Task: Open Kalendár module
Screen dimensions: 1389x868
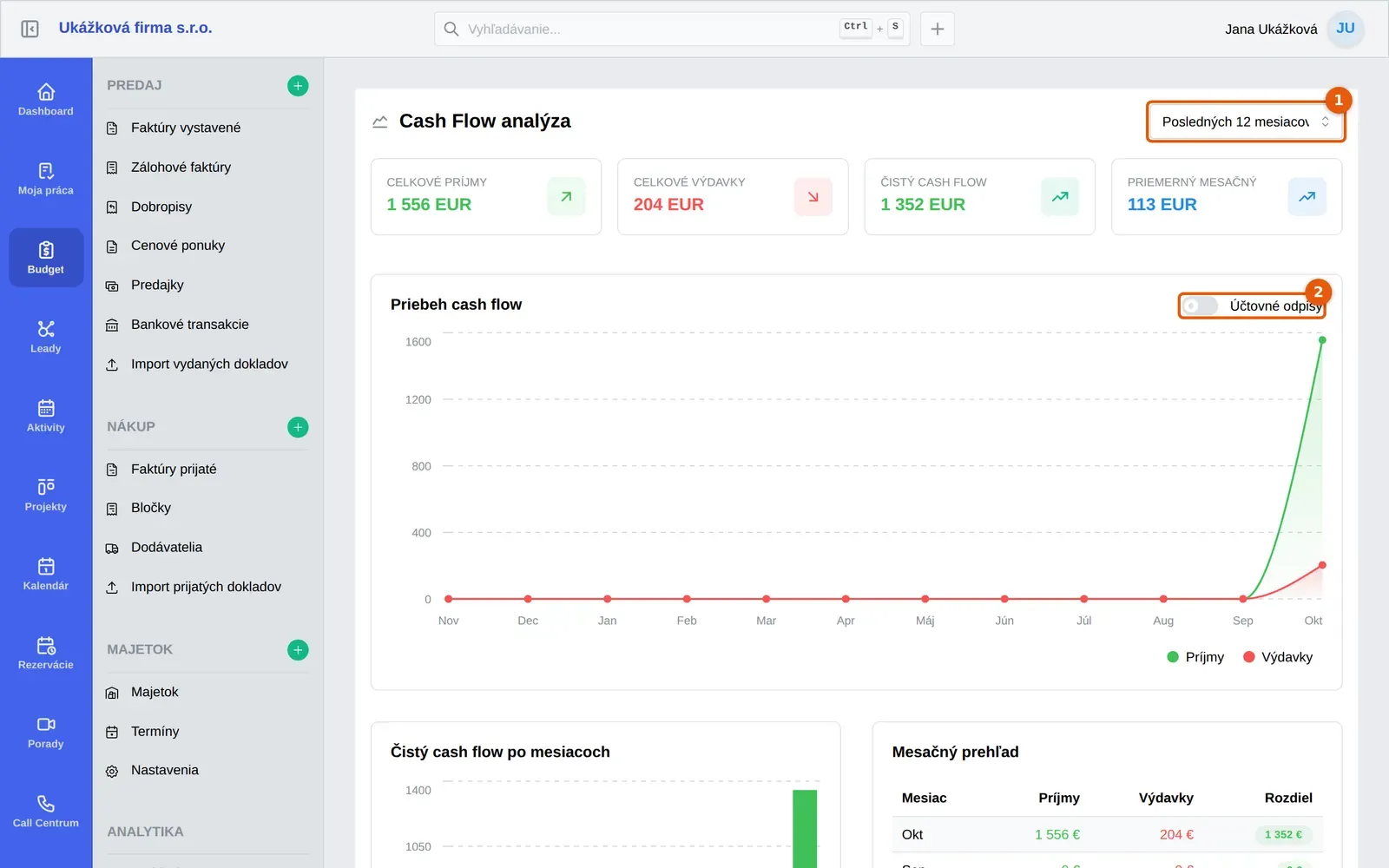Action: coord(46,574)
